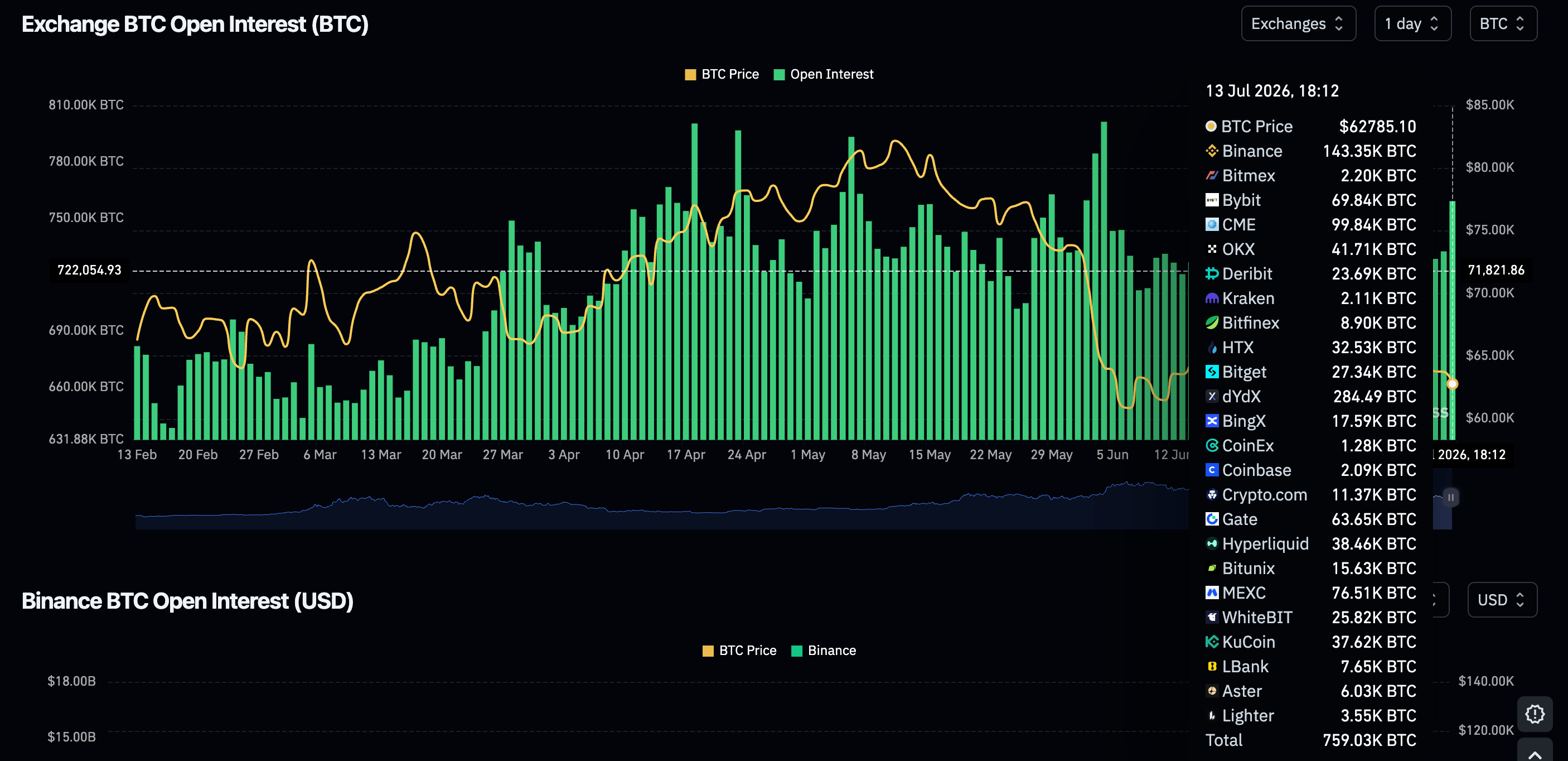
Task: Click the Aster logo icon
Action: (x=1211, y=691)
